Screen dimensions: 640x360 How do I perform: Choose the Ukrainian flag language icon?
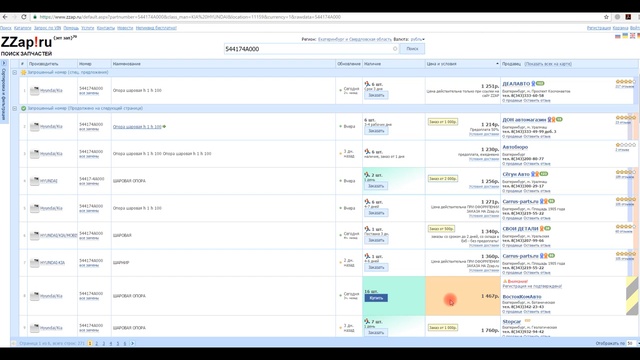(625, 36)
